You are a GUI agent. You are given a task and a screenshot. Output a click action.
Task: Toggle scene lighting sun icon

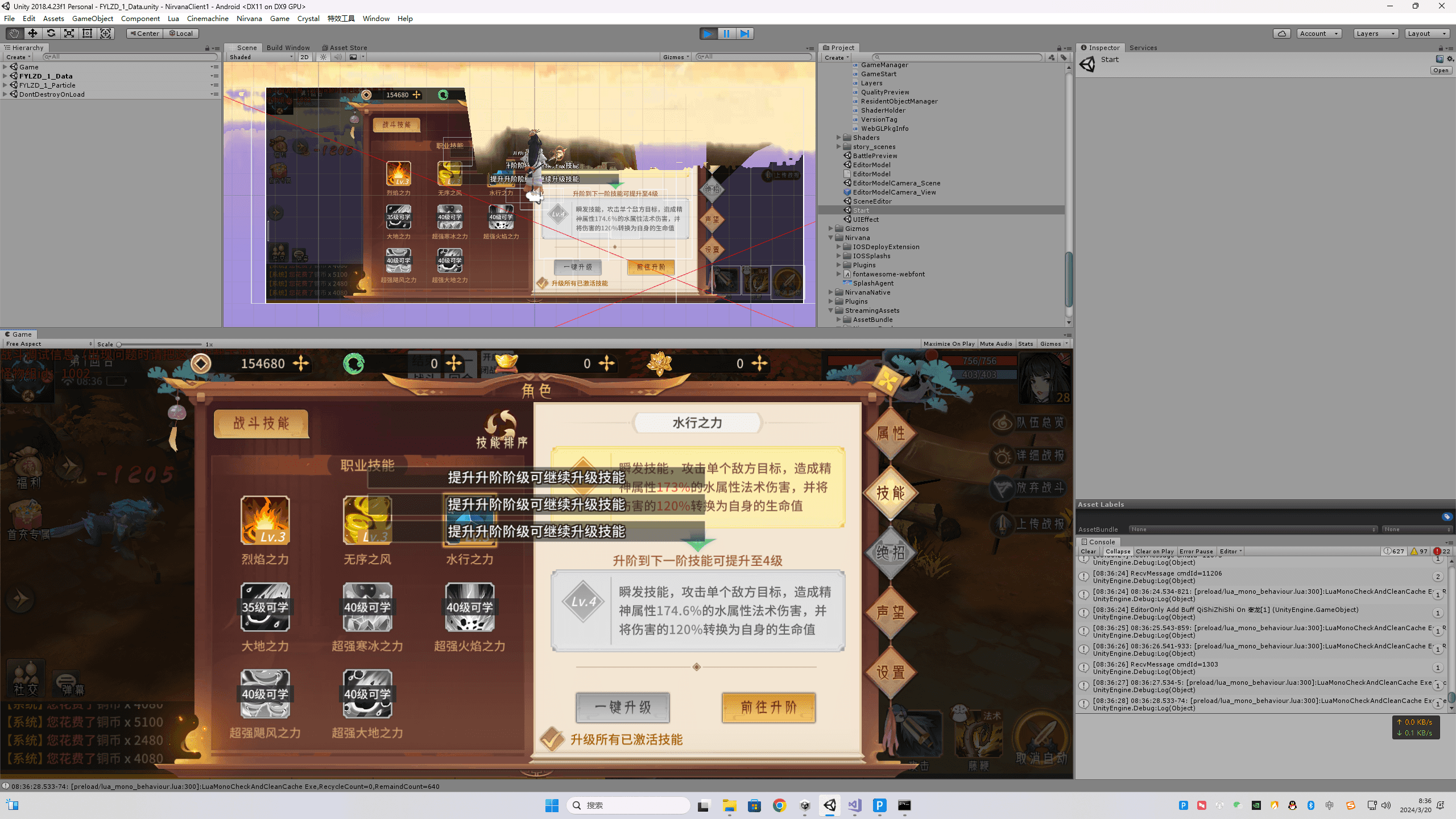coord(324,57)
